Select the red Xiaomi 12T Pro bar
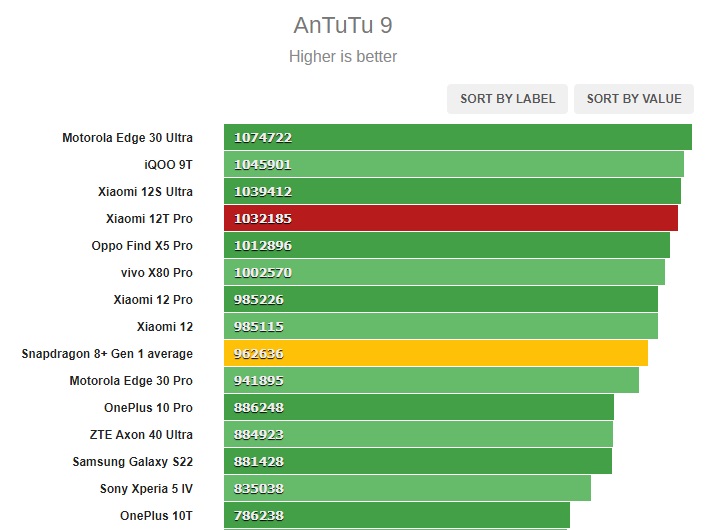Image resolution: width=707 pixels, height=530 pixels. pyautogui.click(x=451, y=218)
